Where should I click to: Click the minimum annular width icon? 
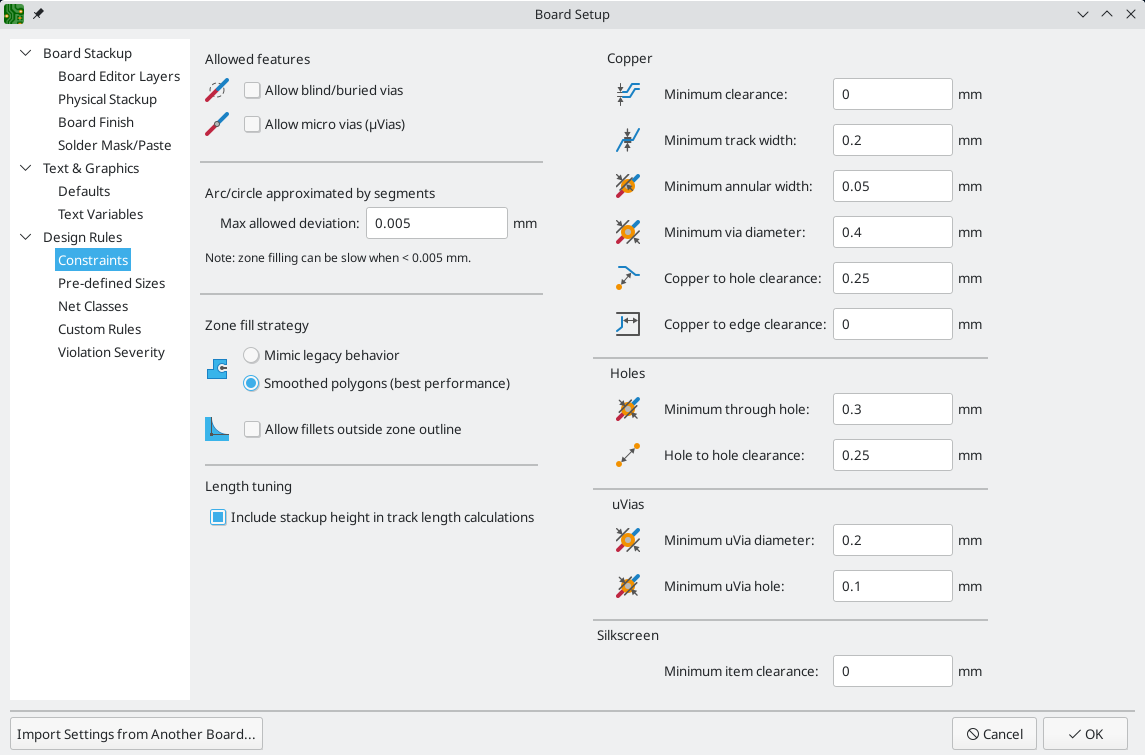coord(628,186)
